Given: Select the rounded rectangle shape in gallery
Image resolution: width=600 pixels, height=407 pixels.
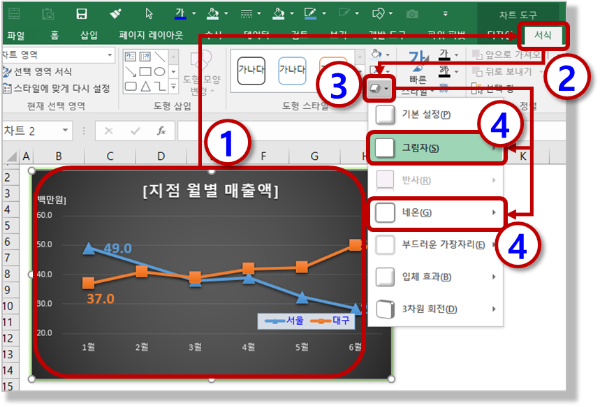Looking at the screenshot, I should (130, 86).
